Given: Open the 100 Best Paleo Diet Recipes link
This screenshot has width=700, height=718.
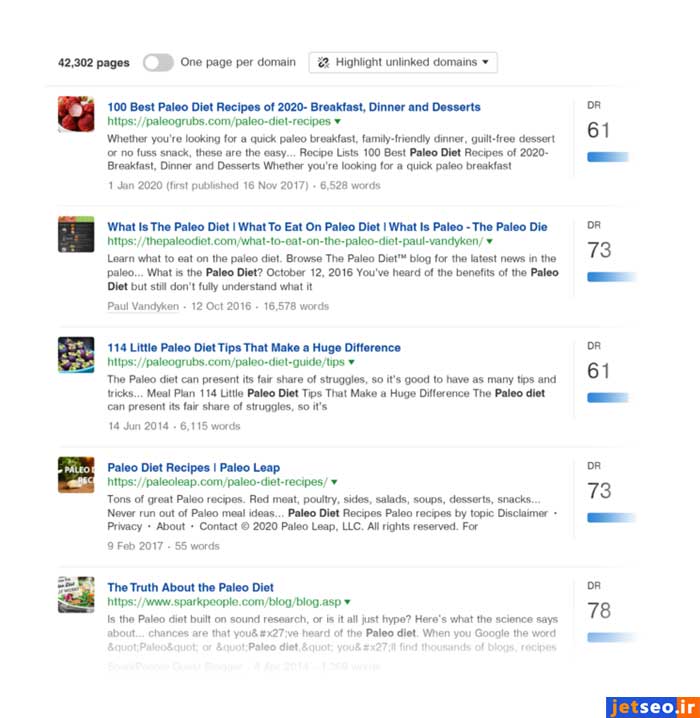Looking at the screenshot, I should [293, 107].
